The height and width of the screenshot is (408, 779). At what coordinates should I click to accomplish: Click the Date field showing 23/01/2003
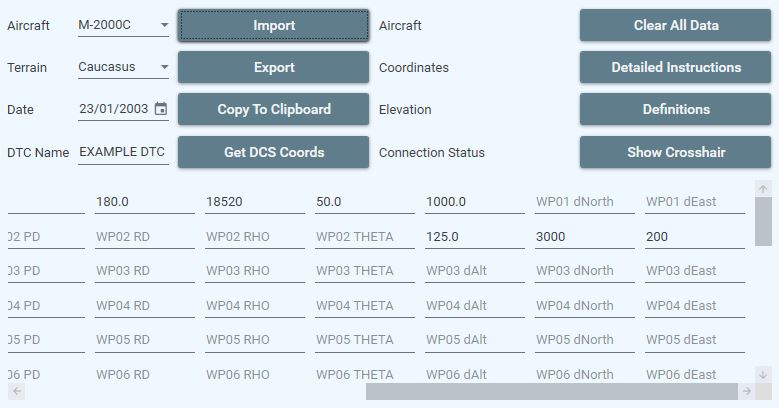tap(114, 109)
